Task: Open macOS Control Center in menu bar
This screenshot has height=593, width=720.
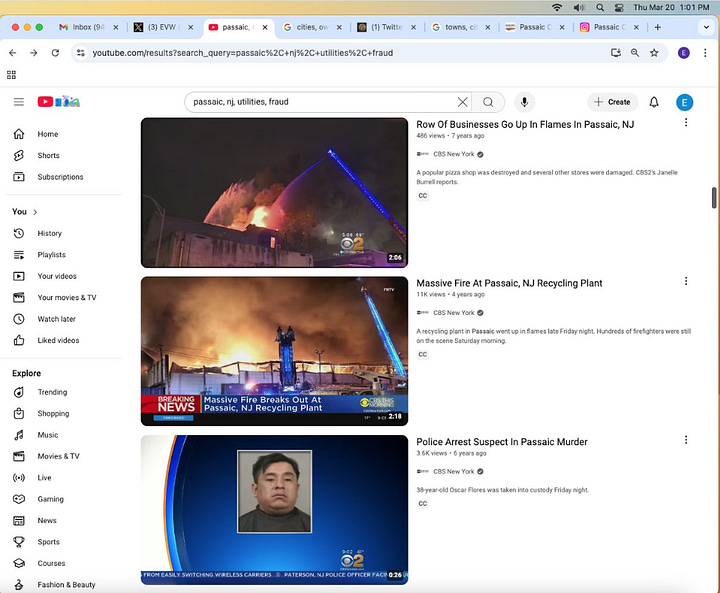Action: pos(619,7)
